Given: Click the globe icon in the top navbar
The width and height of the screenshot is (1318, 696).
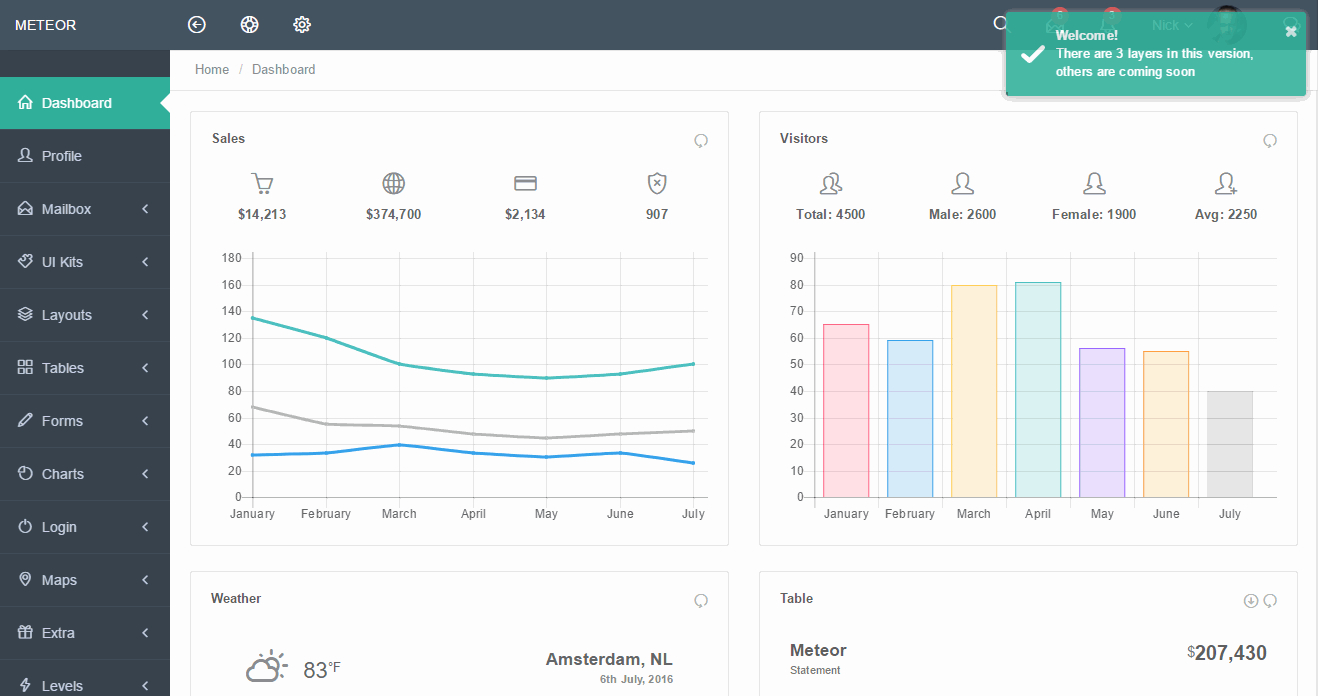Looking at the screenshot, I should 249,23.
